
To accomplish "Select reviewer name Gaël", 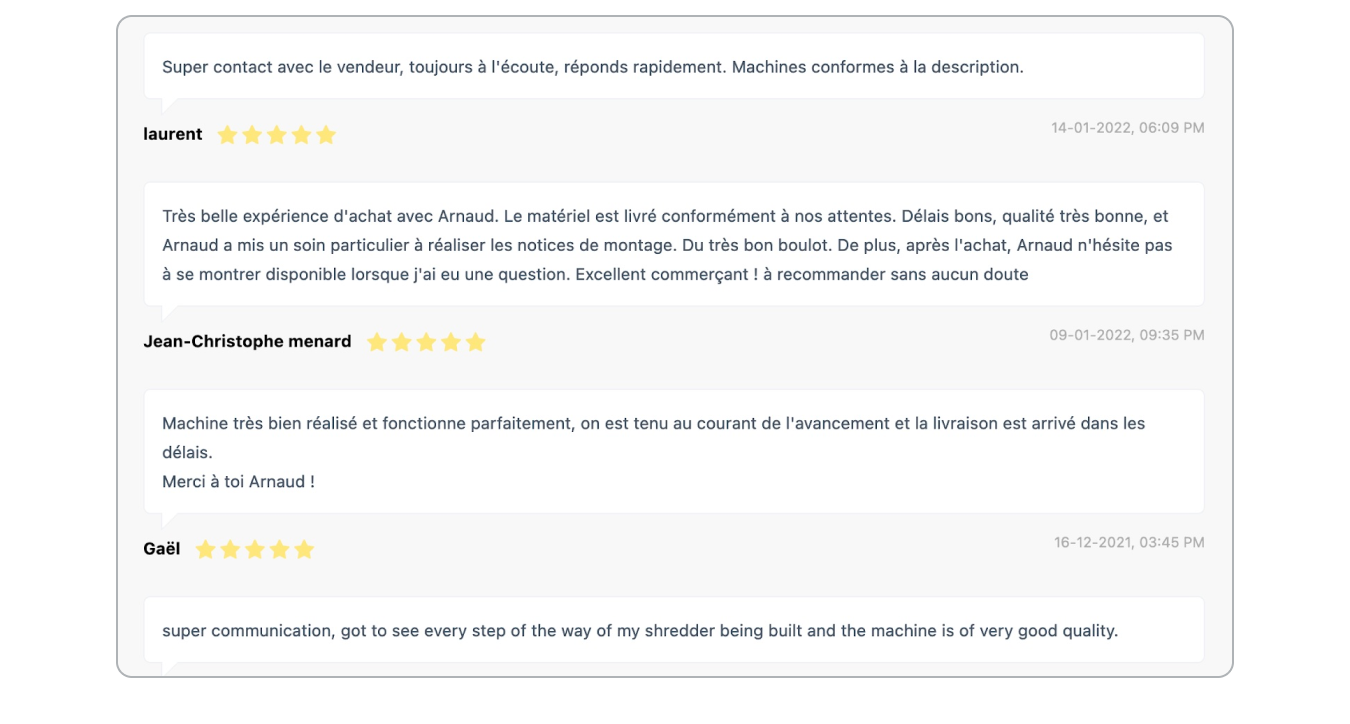I will [x=162, y=549].
